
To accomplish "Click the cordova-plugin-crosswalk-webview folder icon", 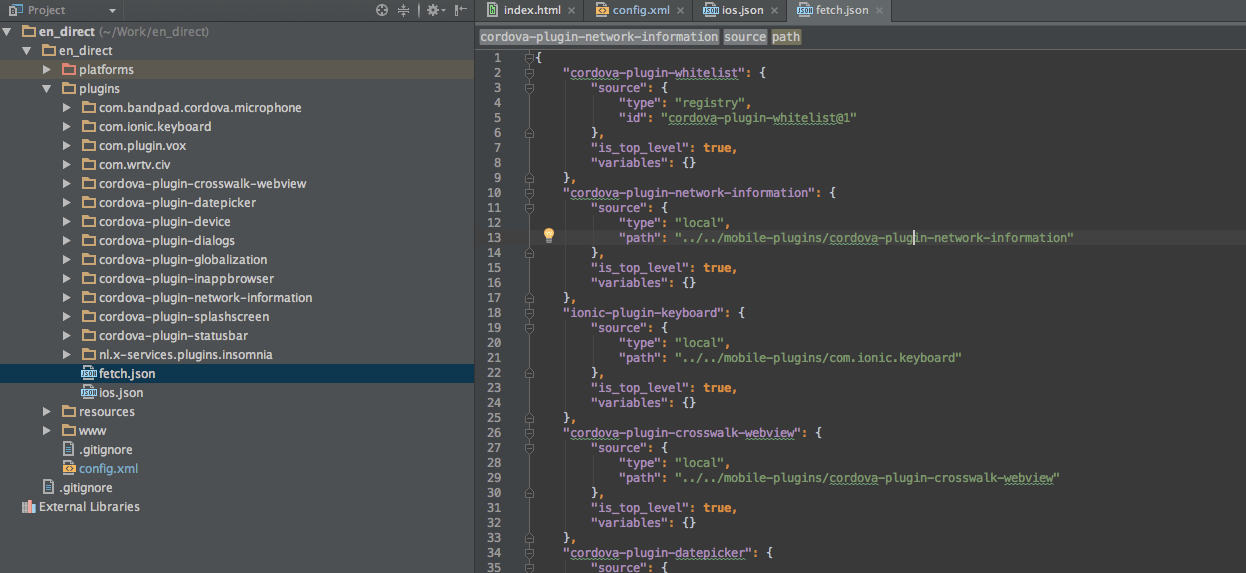I will 89,184.
